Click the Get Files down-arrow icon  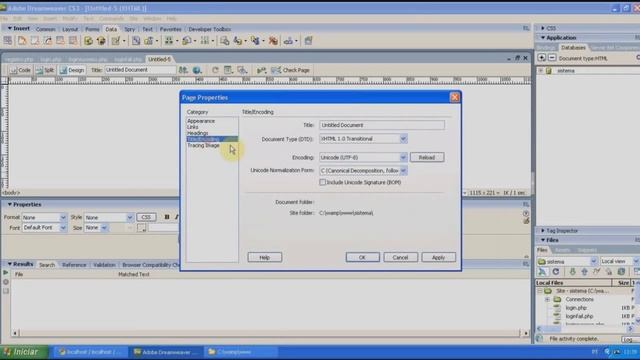[572, 272]
